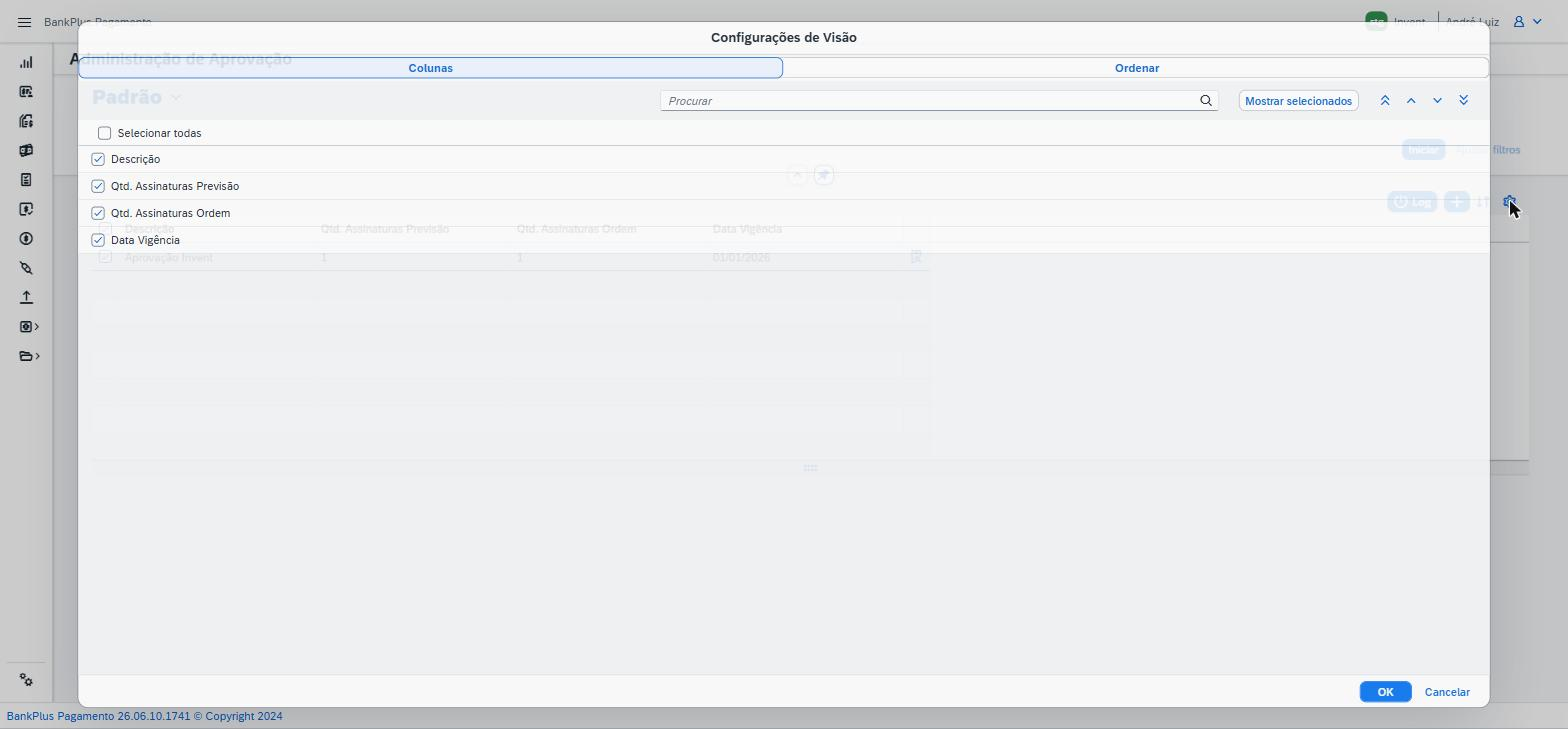Image resolution: width=1568 pixels, height=729 pixels.
Task: Confirm the view settings with OK
Action: (1385, 692)
